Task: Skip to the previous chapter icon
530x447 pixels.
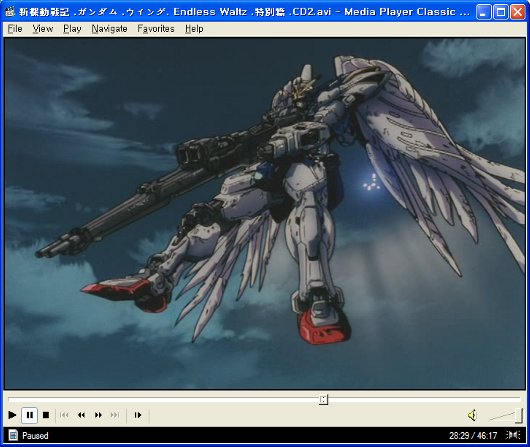Action: 64,415
